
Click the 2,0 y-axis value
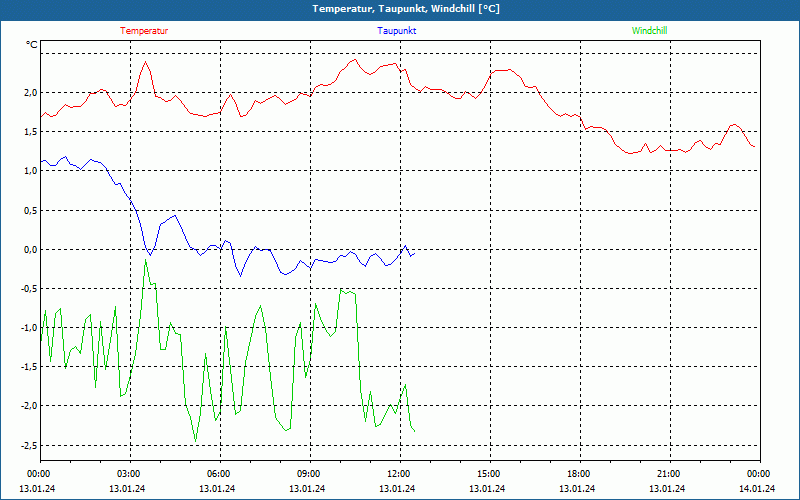click(x=30, y=92)
